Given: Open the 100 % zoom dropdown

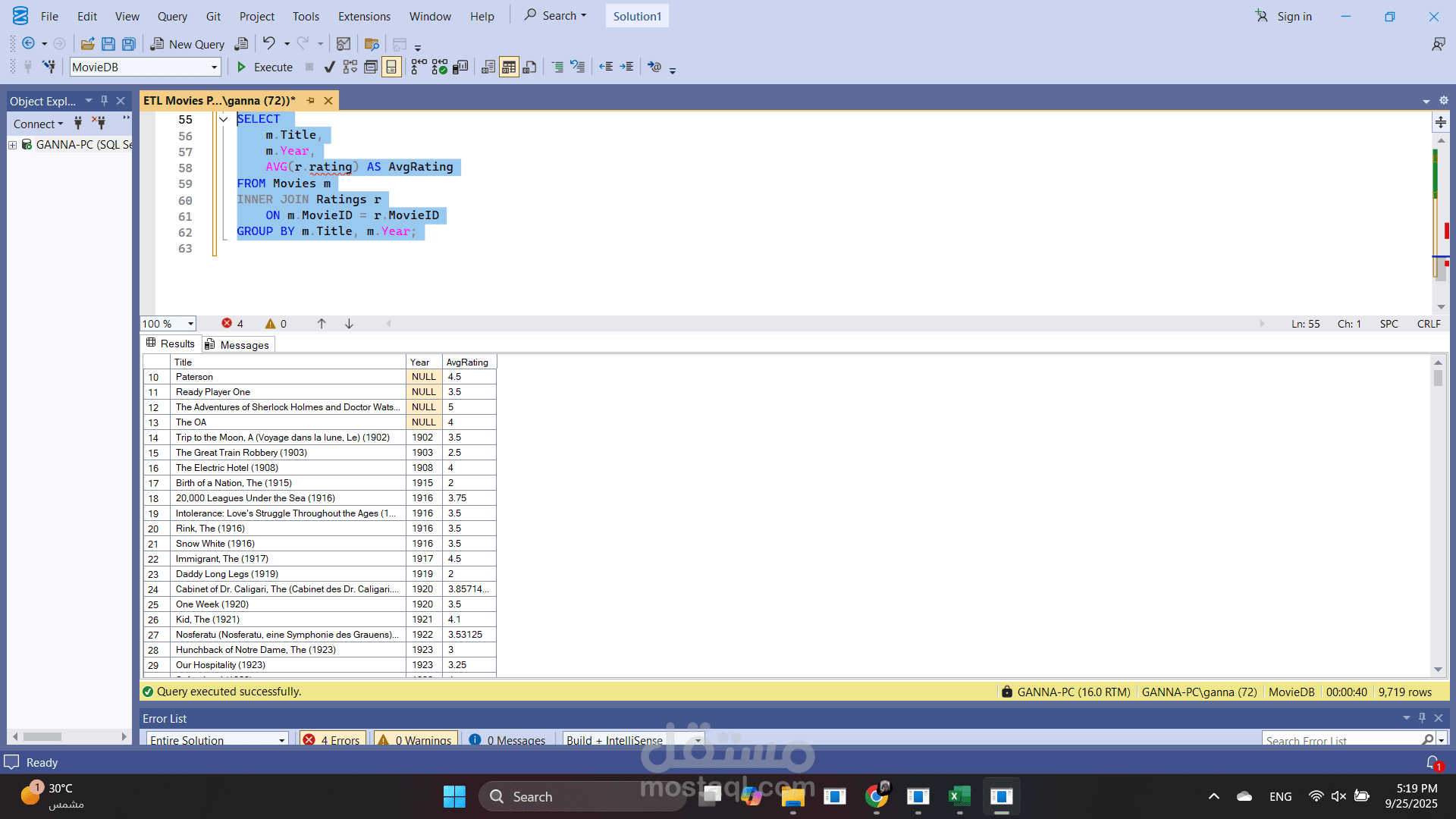Looking at the screenshot, I should click(x=190, y=324).
